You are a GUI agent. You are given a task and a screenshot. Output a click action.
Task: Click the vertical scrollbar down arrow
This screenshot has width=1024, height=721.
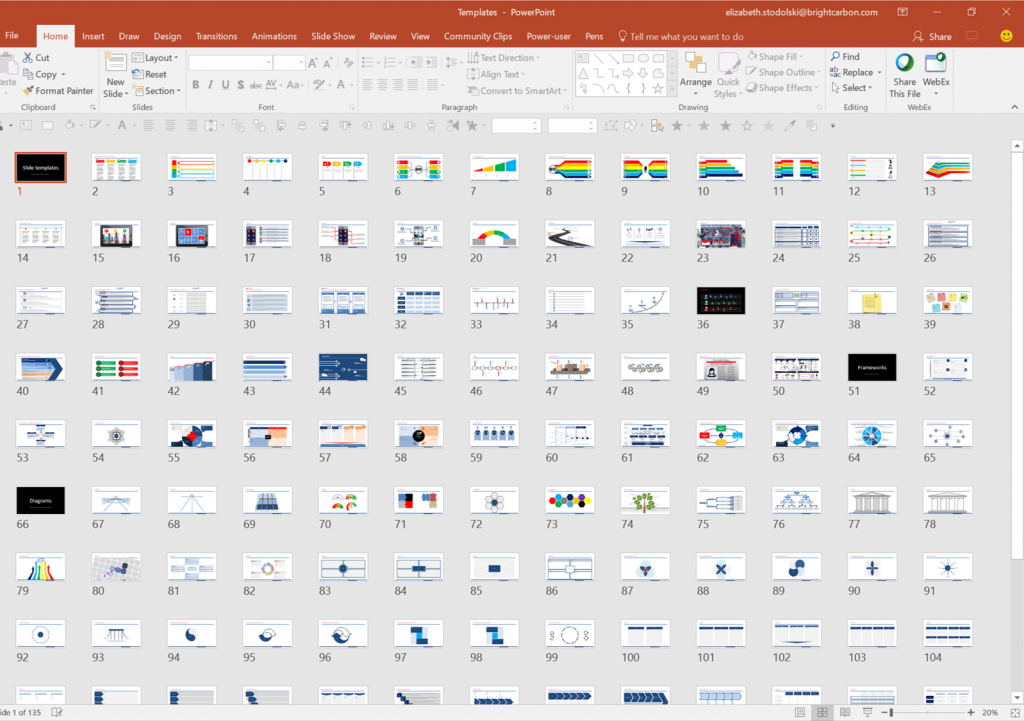[x=1017, y=697]
